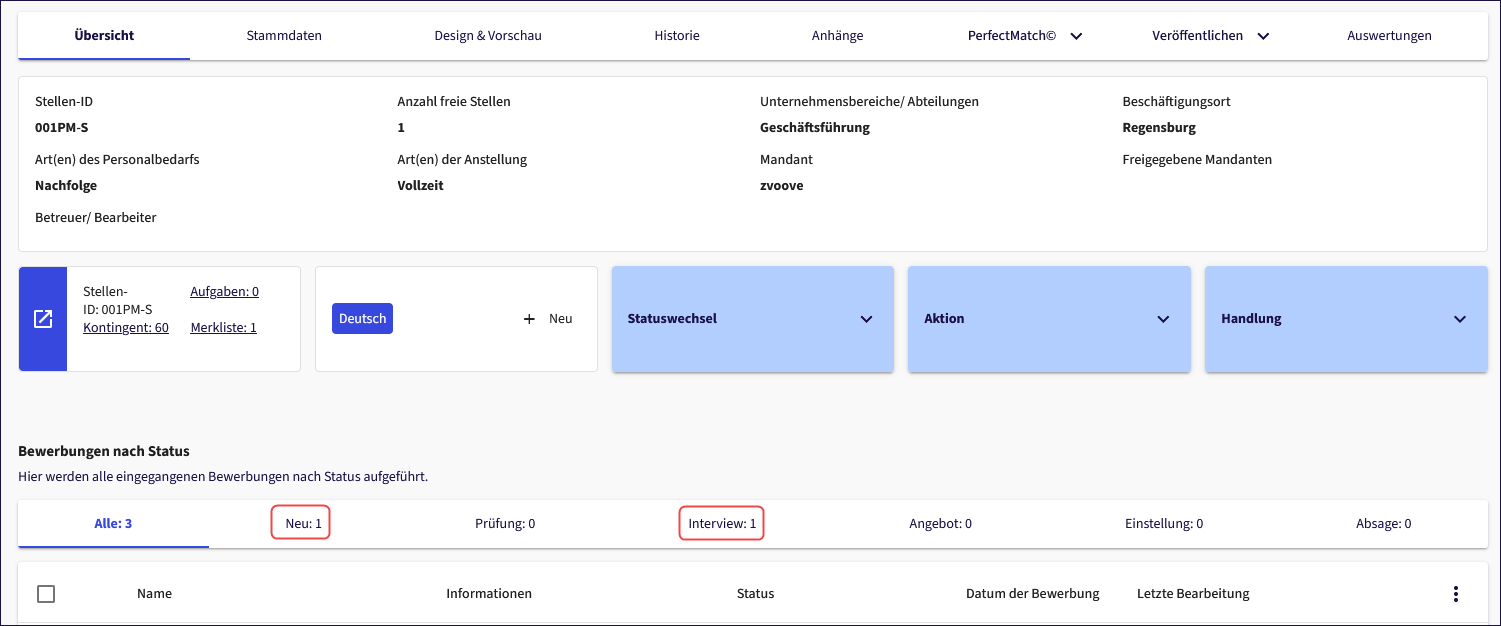Open job posting via external link icon

[x=43, y=319]
